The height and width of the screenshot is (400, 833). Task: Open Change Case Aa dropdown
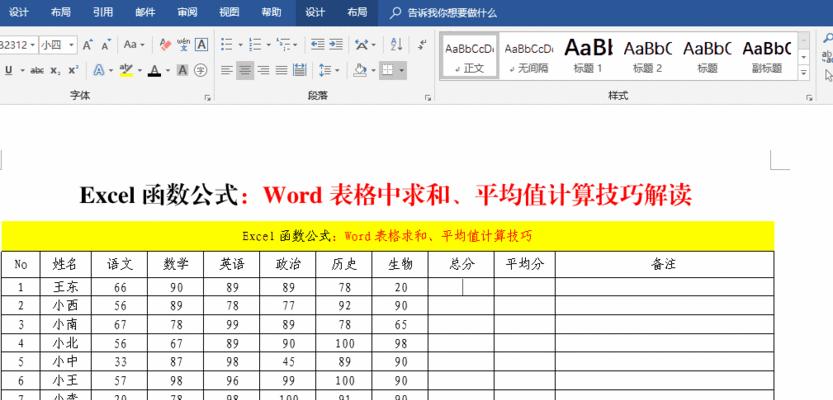[134, 45]
